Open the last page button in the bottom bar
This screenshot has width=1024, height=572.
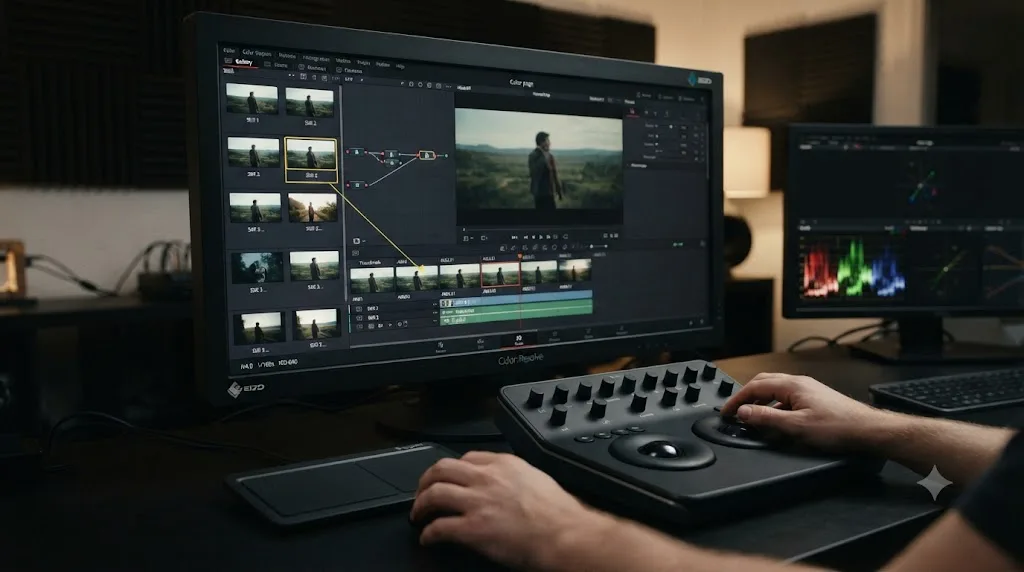point(621,330)
